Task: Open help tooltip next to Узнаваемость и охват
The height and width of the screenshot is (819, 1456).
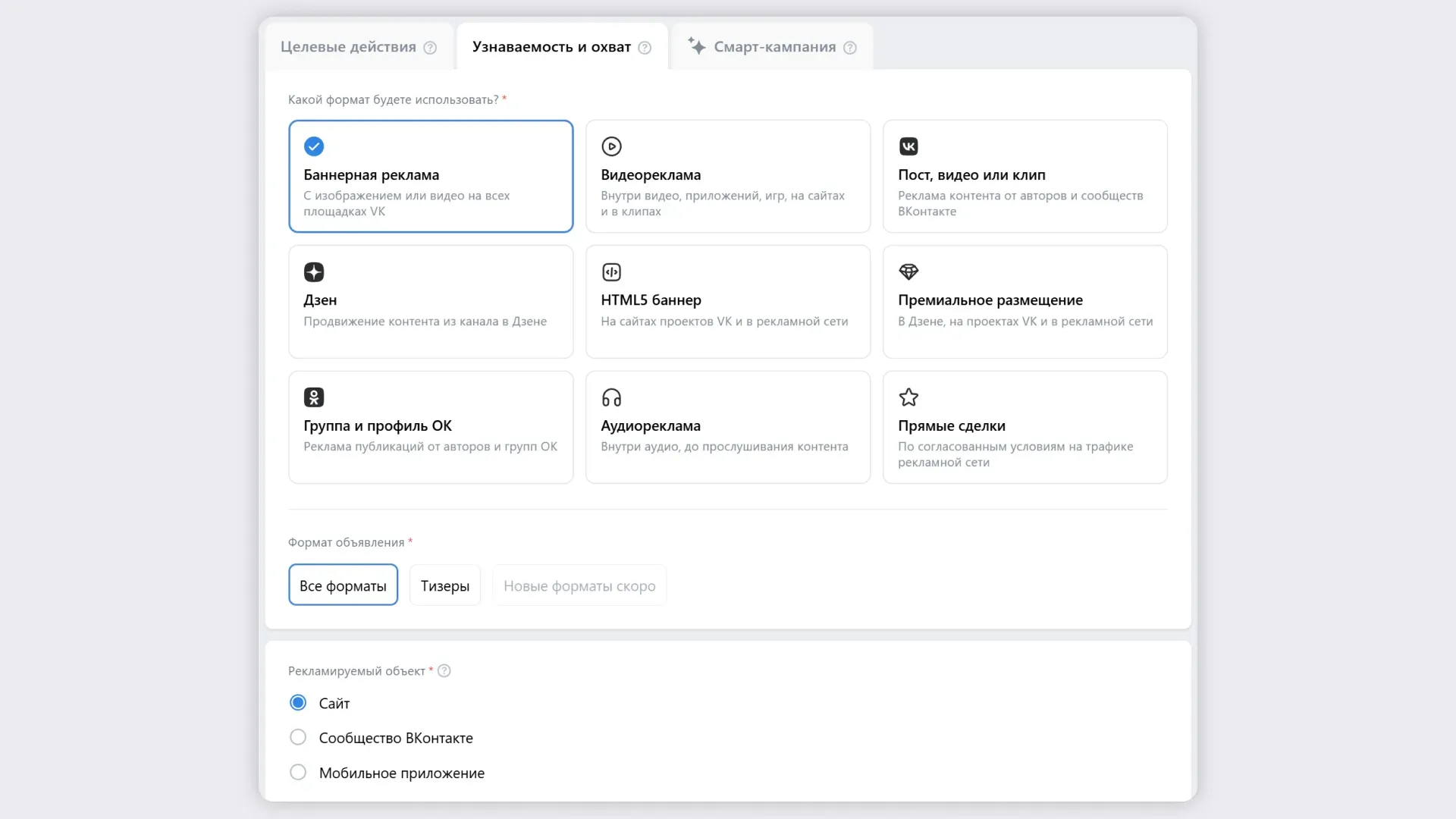Action: (x=645, y=48)
